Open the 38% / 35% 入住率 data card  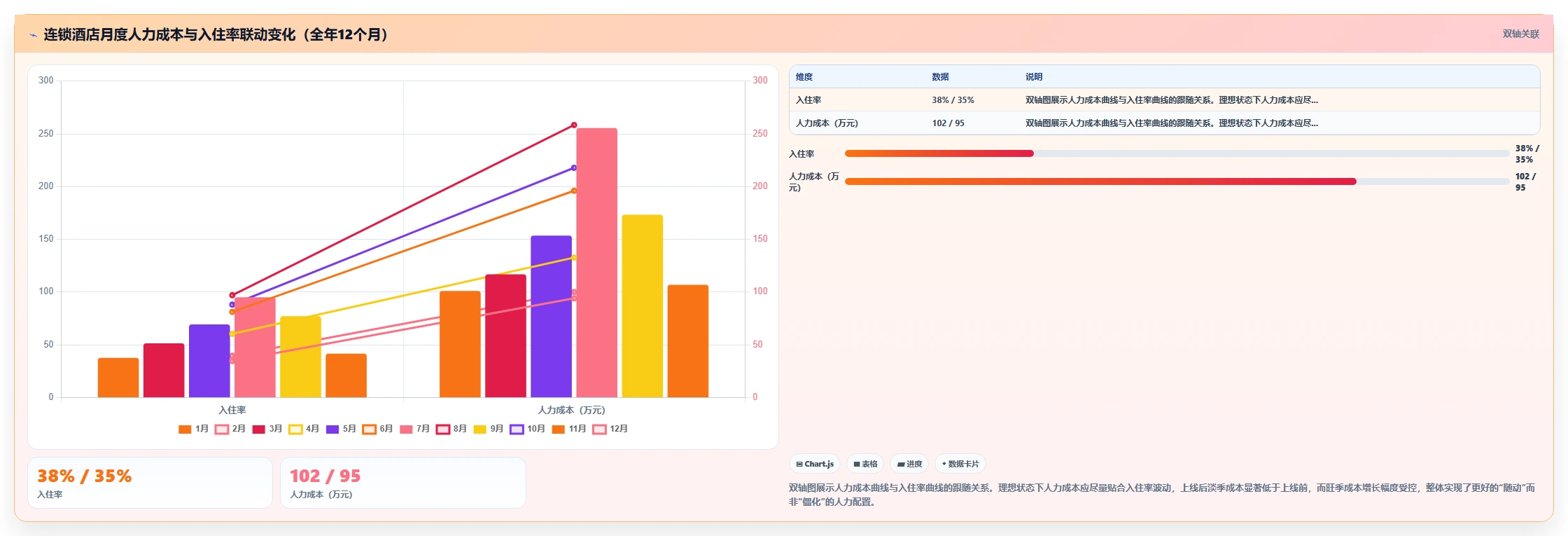[150, 483]
